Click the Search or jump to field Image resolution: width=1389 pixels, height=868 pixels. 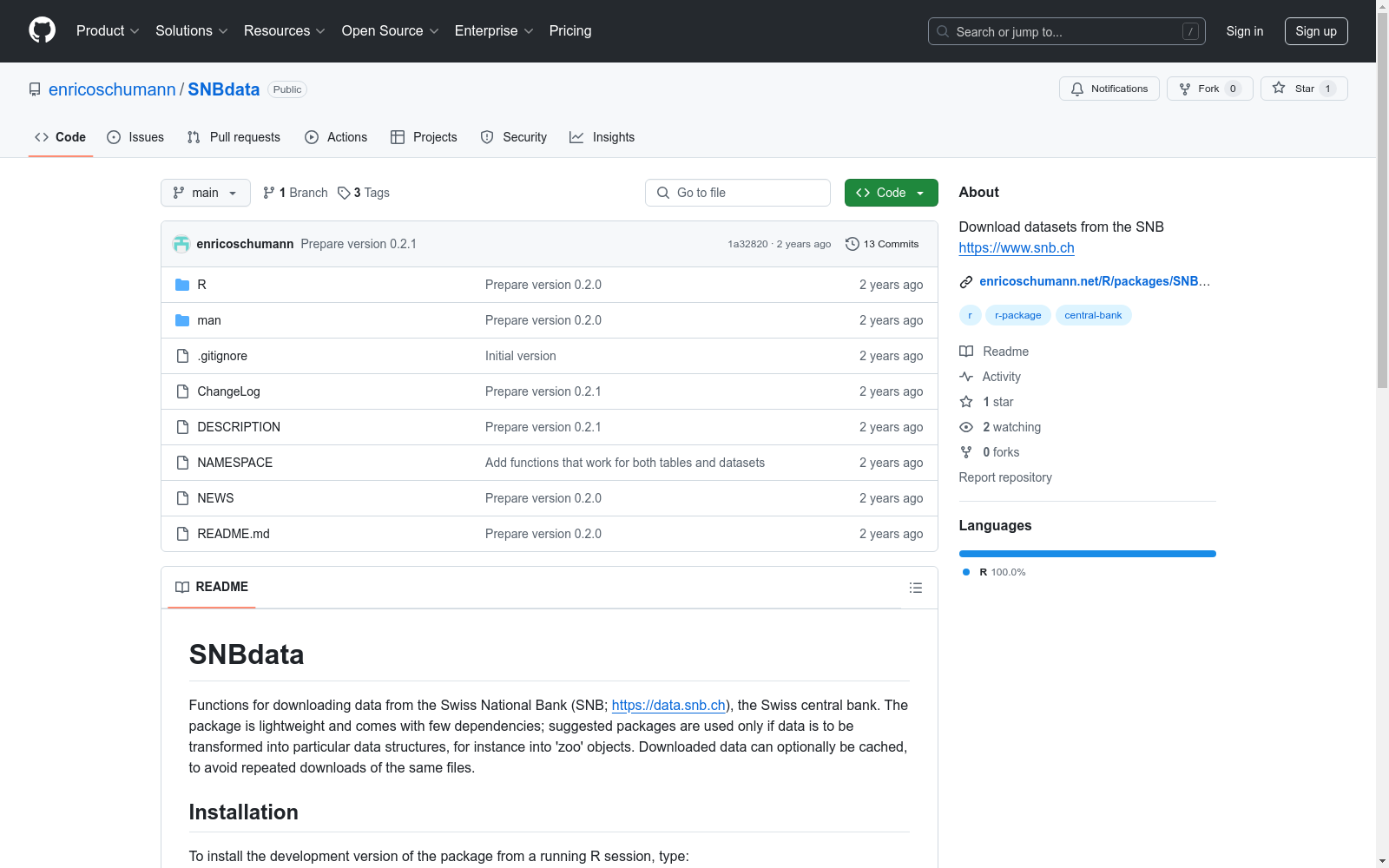(1067, 31)
